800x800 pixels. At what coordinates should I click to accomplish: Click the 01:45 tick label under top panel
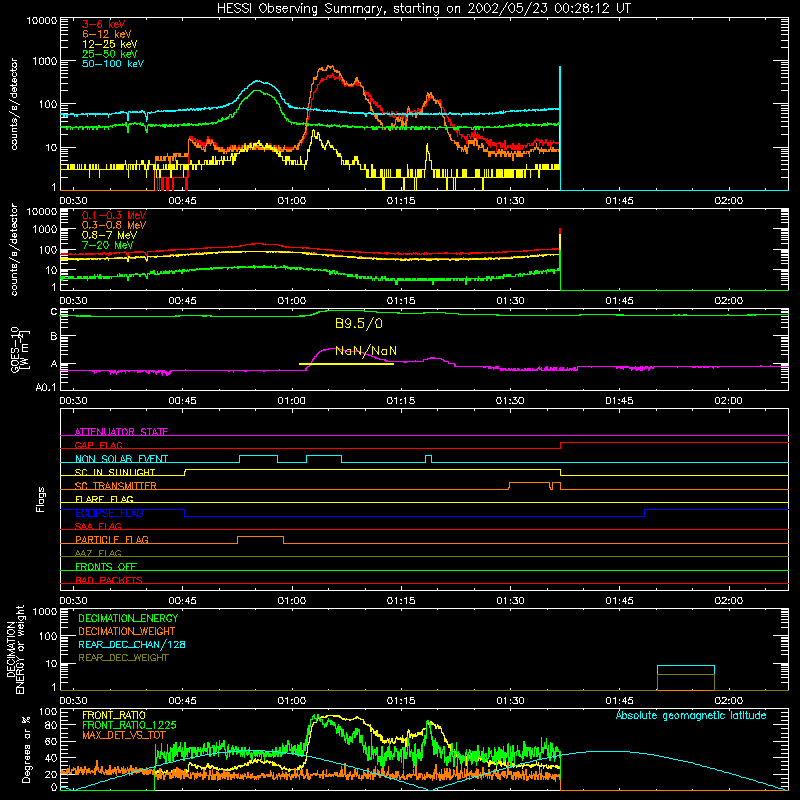click(619, 201)
